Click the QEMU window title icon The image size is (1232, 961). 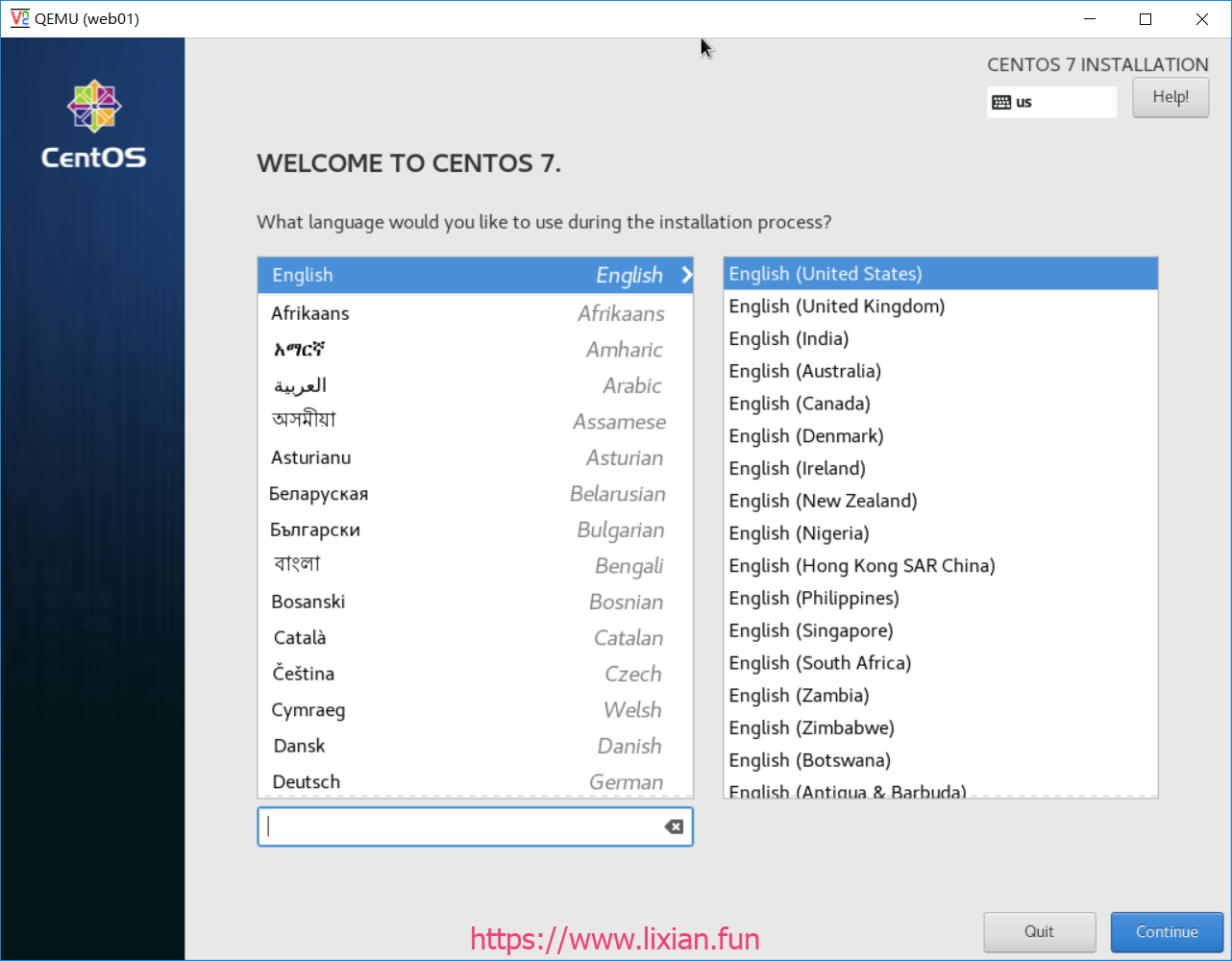coord(19,18)
